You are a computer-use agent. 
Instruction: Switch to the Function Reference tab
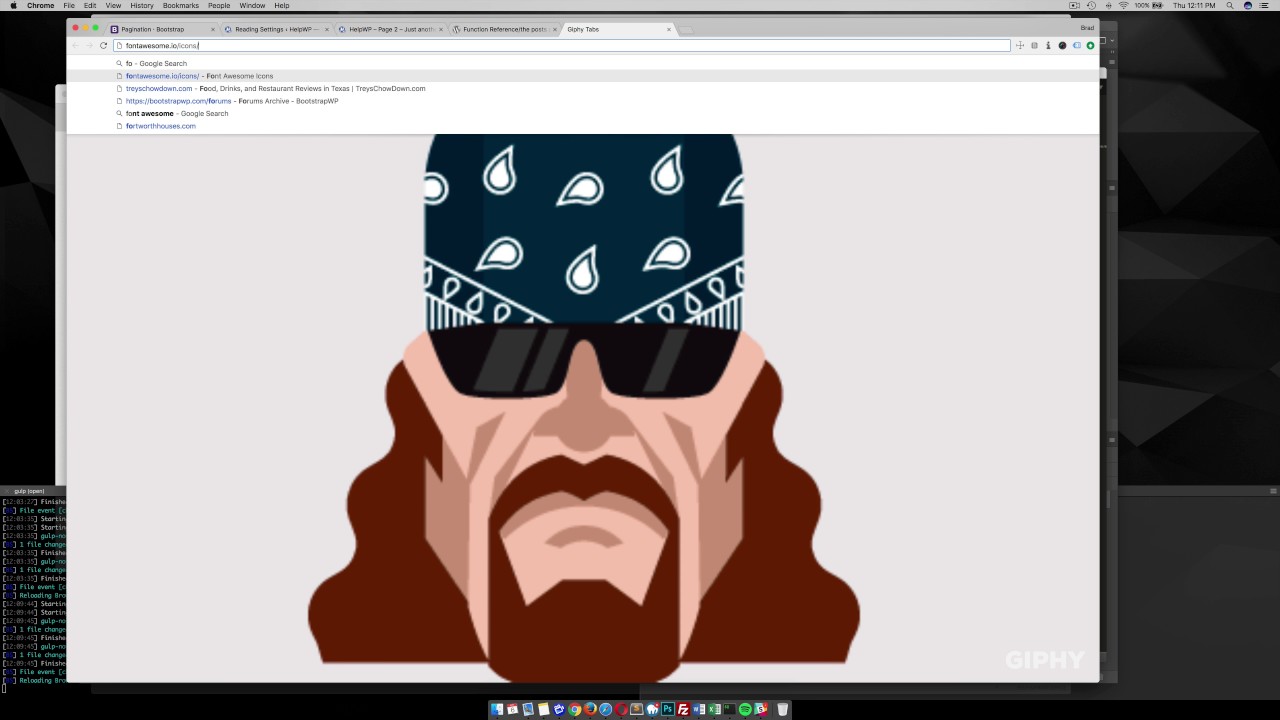503,29
